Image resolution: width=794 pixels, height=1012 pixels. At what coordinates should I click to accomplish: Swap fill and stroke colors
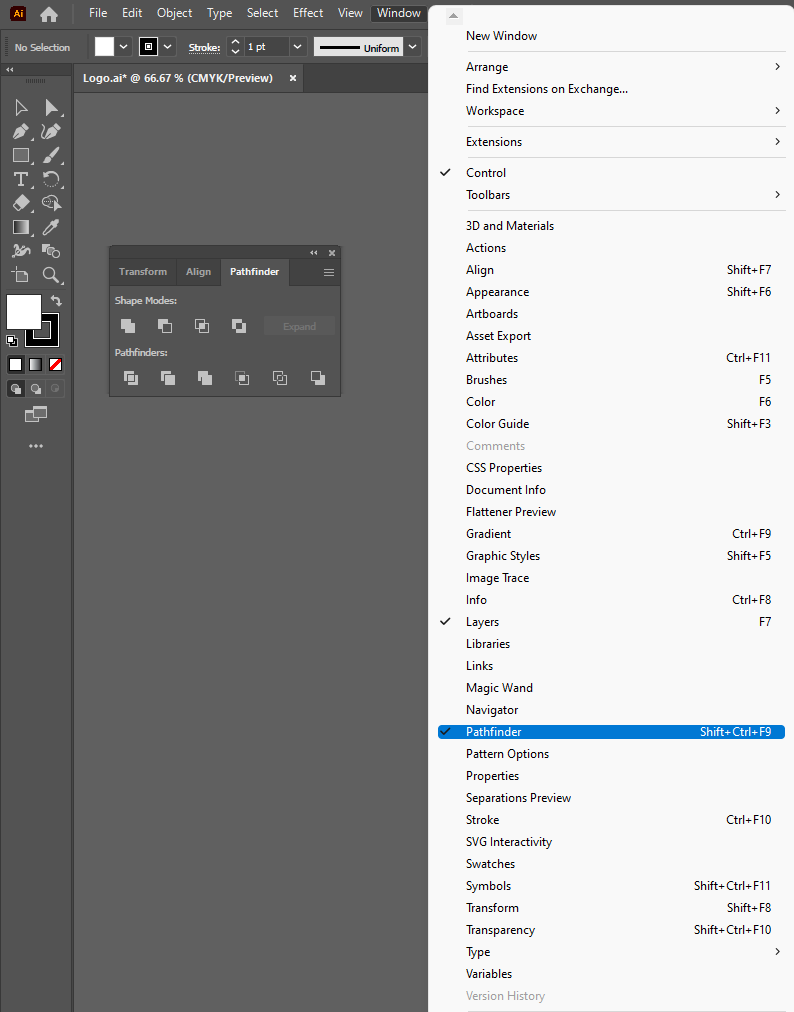point(56,301)
